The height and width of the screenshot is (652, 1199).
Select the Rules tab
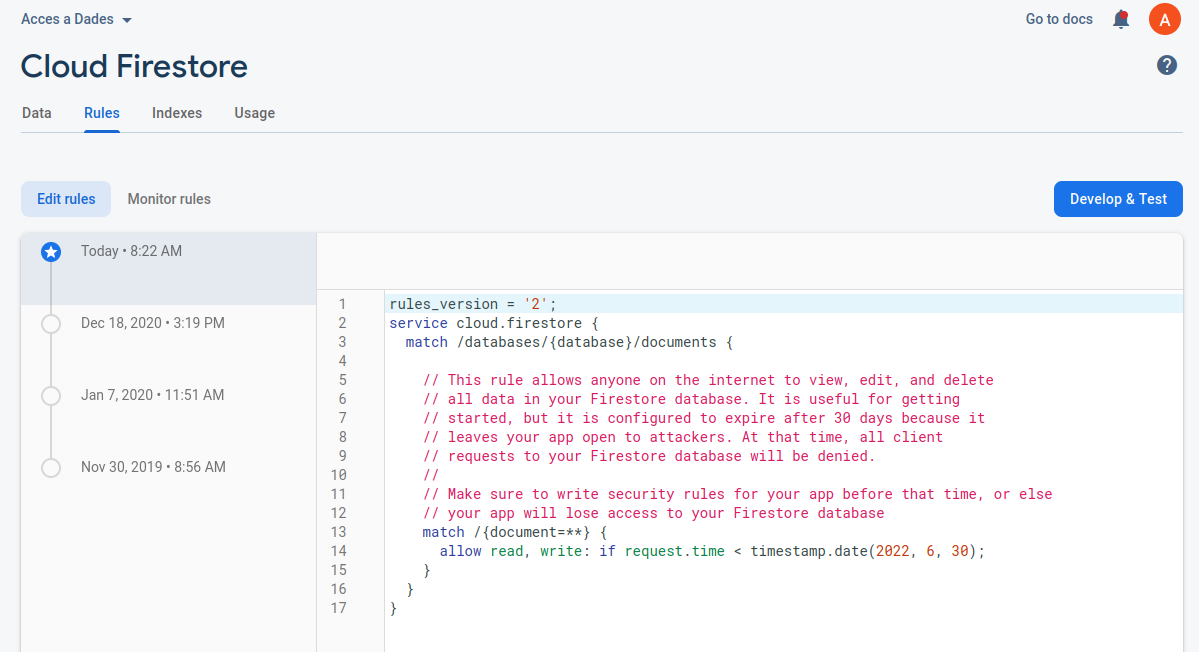[x=102, y=113]
